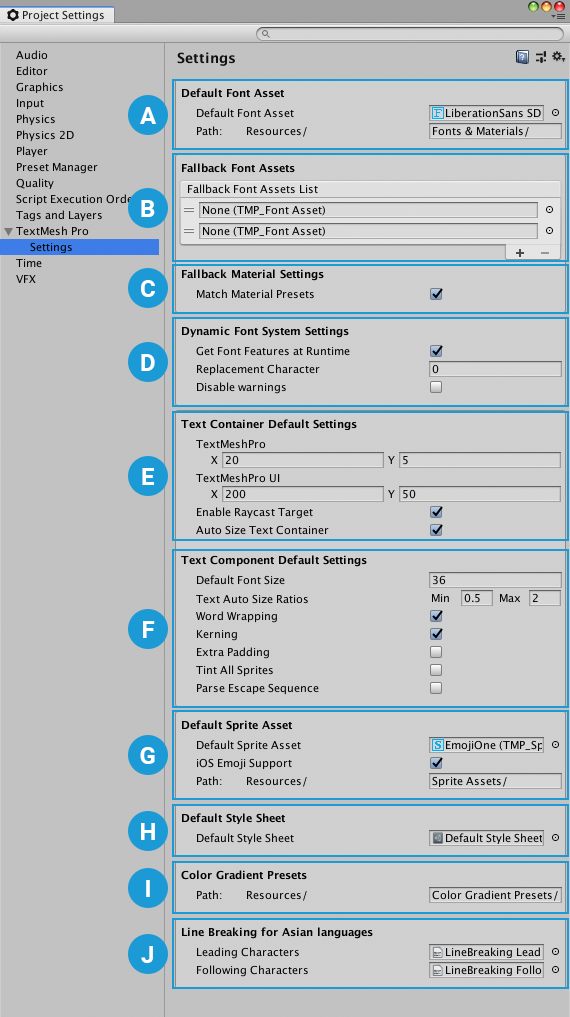The height and width of the screenshot is (1017, 570).
Task: Open the window options menu at top right
Action: [x=557, y=17]
